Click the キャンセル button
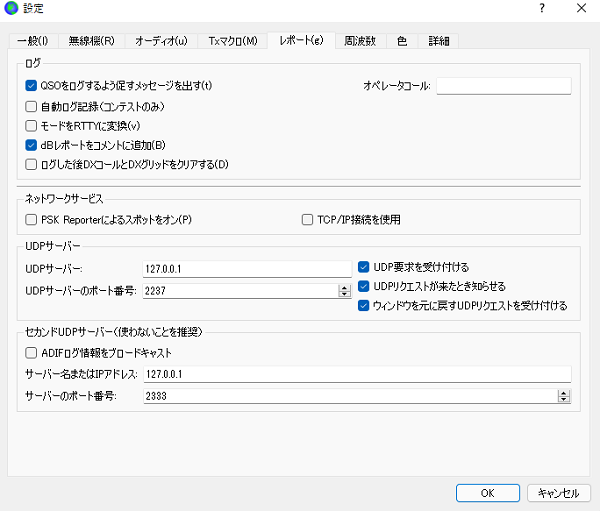Image resolution: width=600 pixels, height=511 pixels. 557,493
